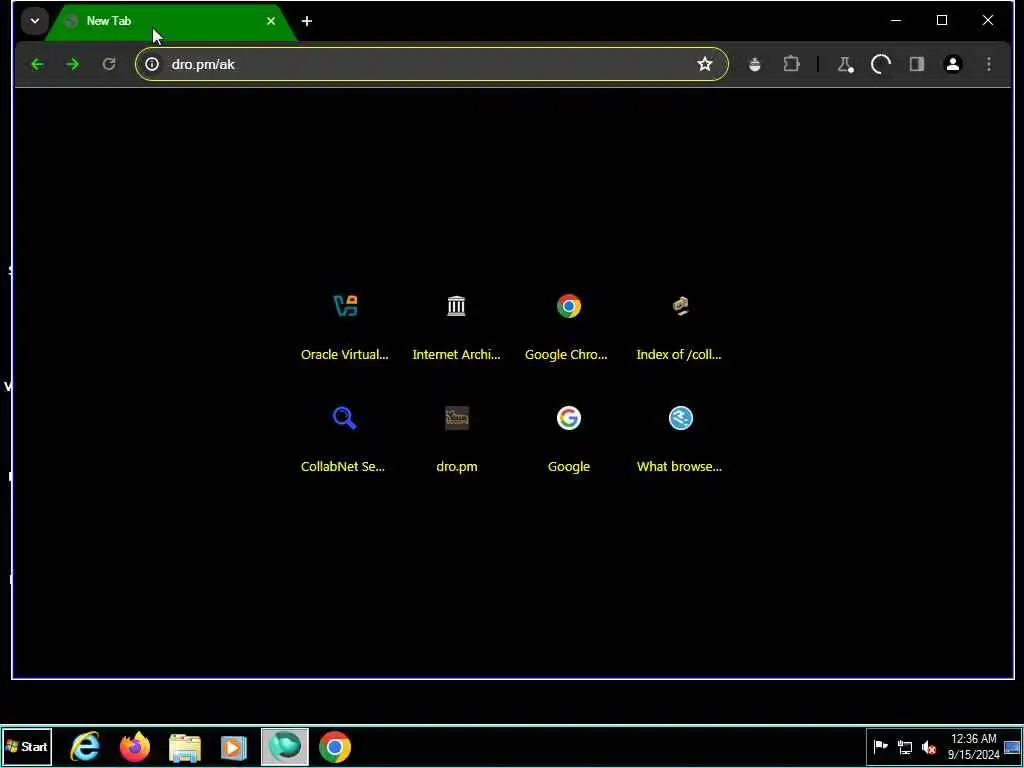Click the circular loading icon in toolbar

[x=881, y=64]
